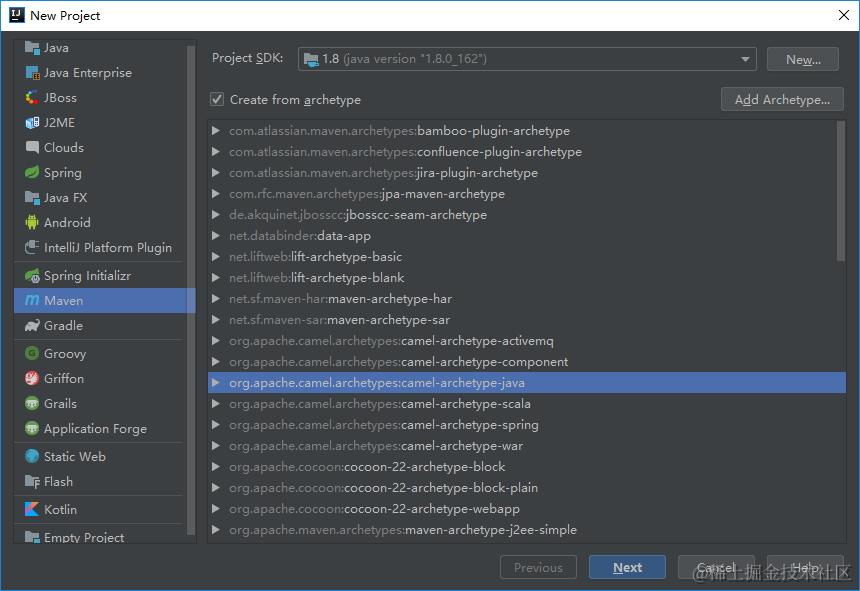This screenshot has width=860, height=591.
Task: Click the Maven m icon
Action: point(32,300)
